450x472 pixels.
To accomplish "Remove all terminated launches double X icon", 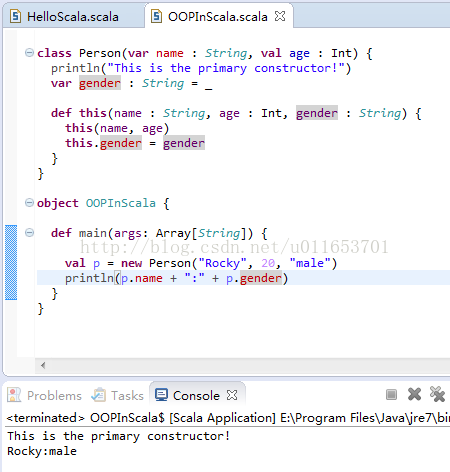I will pos(437,394).
